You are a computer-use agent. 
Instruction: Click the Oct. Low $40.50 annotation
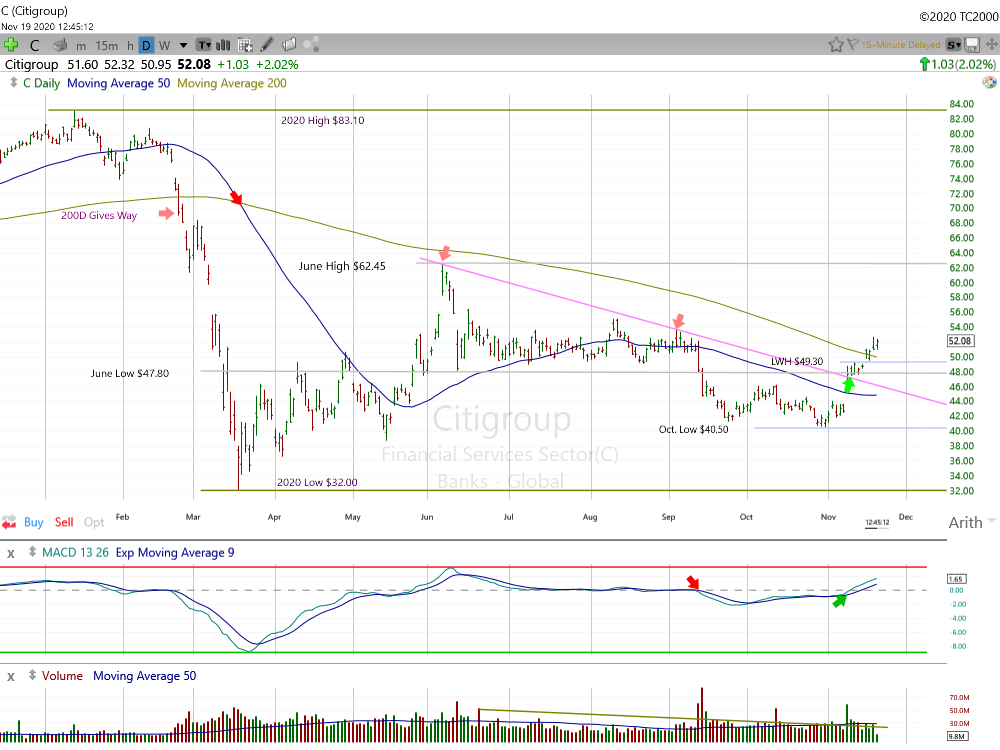[693, 429]
